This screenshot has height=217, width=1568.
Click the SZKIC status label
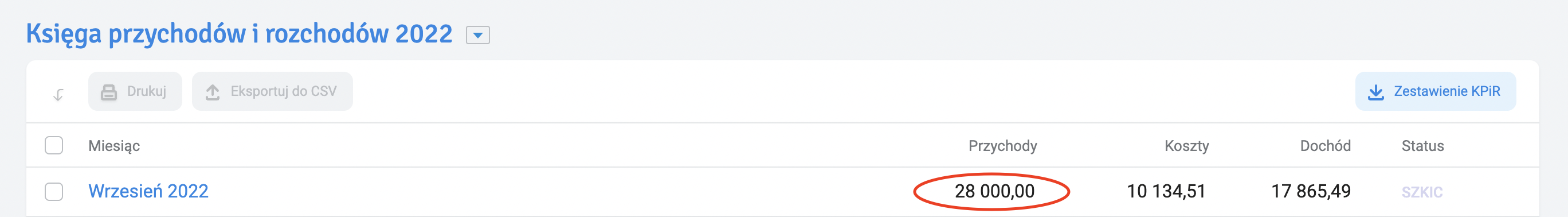1422,193
